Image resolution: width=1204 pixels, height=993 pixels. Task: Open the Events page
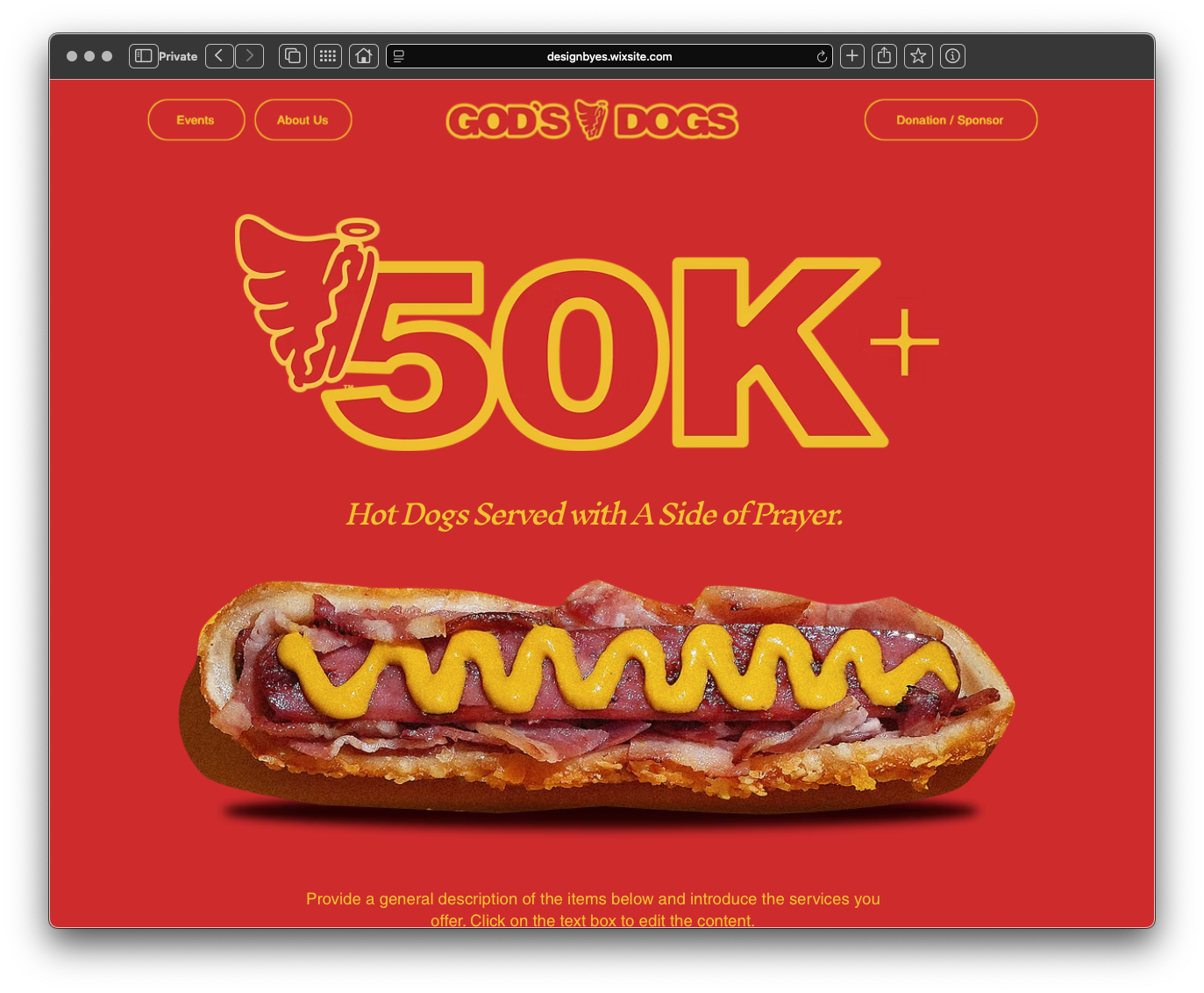pos(196,120)
